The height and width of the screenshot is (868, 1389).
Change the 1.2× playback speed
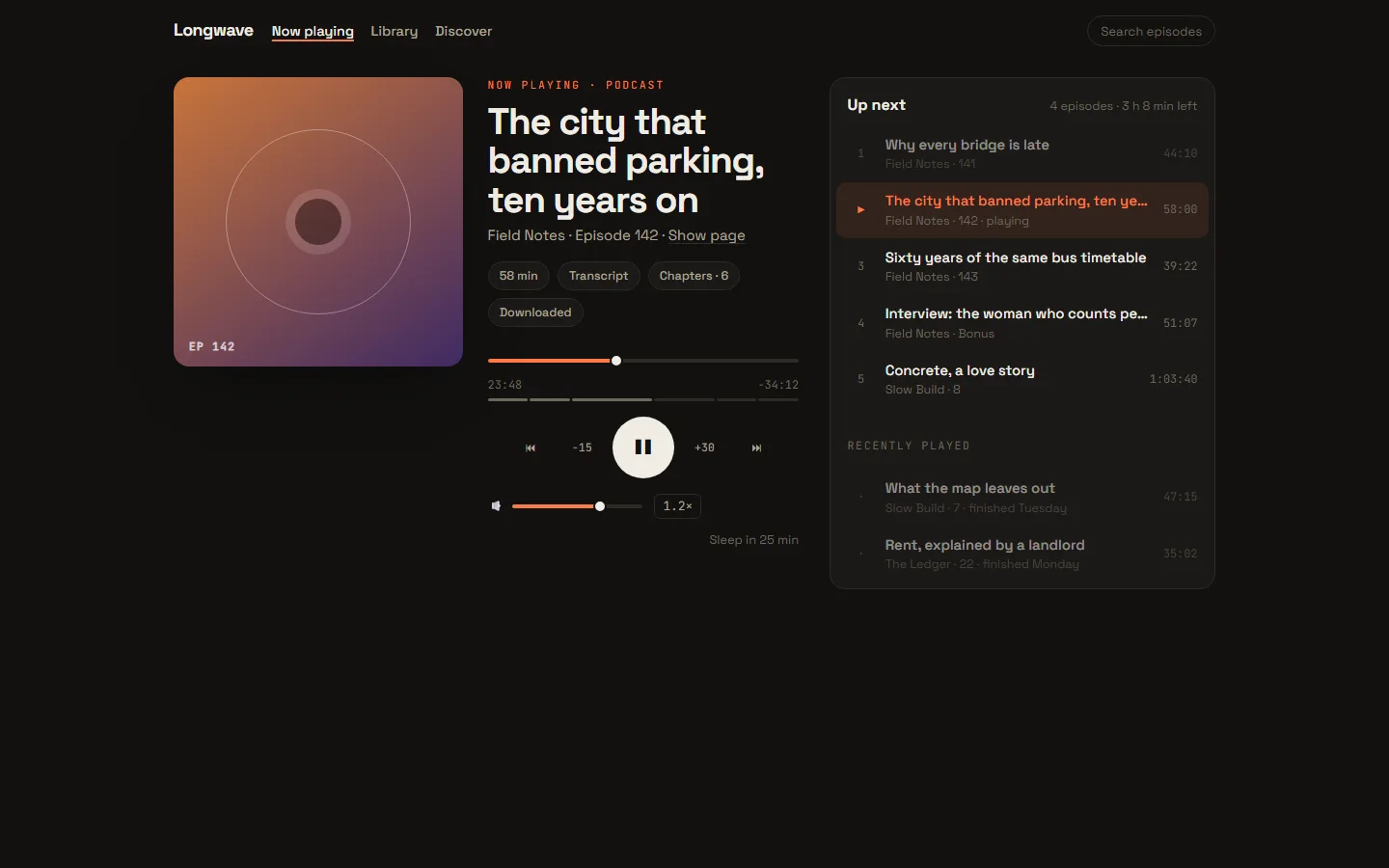(677, 506)
